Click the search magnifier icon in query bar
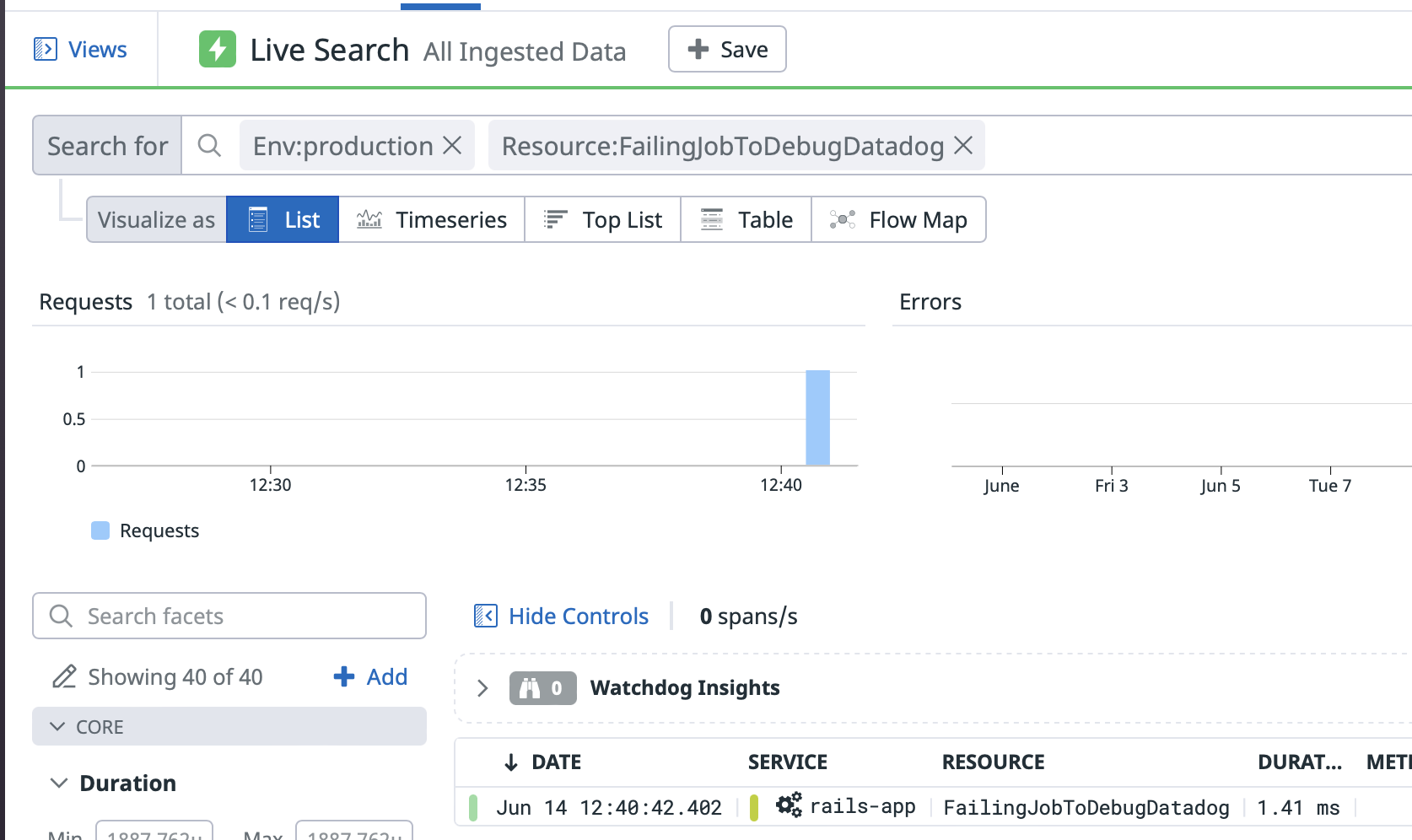This screenshot has width=1412, height=840. tap(209, 146)
